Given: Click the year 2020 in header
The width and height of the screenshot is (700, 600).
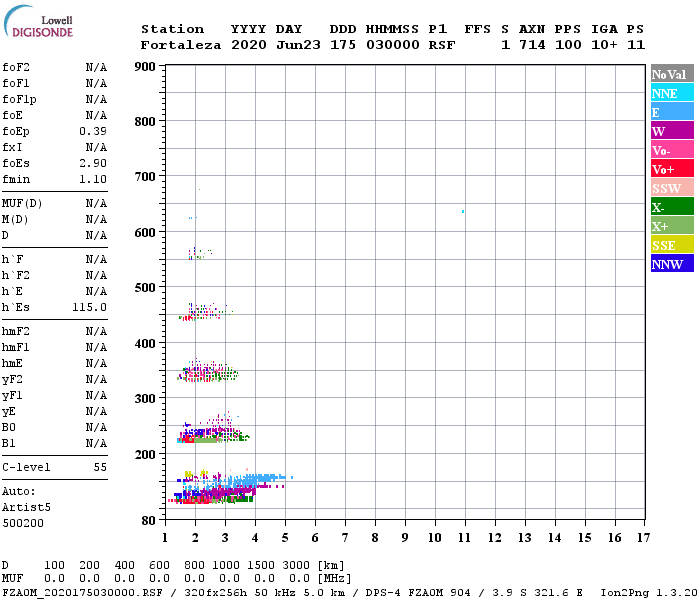Looking at the screenshot, I should (x=249, y=45).
